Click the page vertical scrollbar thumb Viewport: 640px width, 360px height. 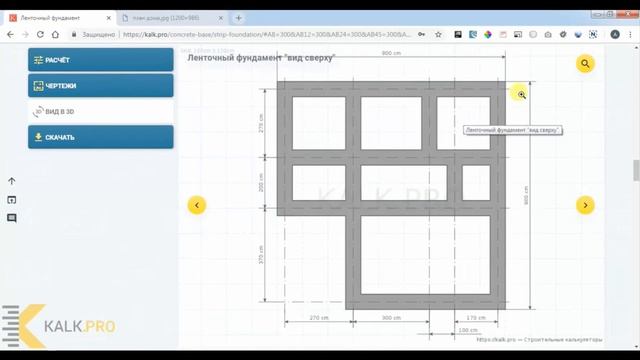(x=636, y=170)
